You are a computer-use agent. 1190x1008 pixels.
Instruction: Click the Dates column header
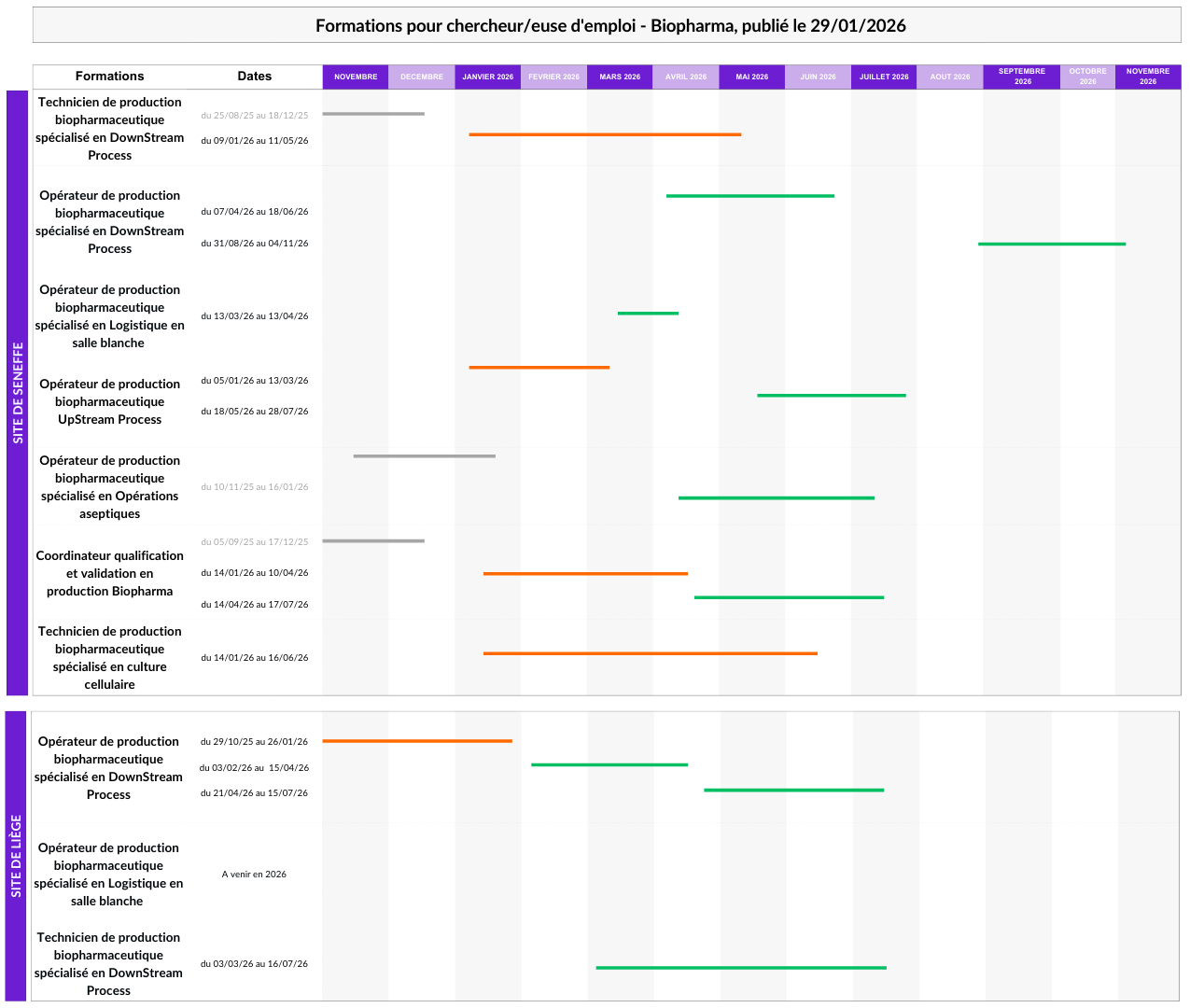tap(254, 77)
